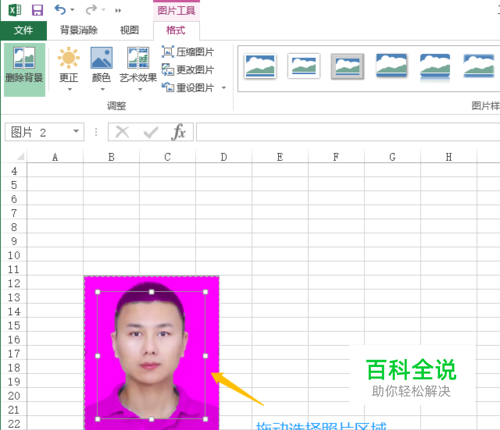500x430 pixels.
Task: Select row 16 header
Action: click(x=14, y=340)
